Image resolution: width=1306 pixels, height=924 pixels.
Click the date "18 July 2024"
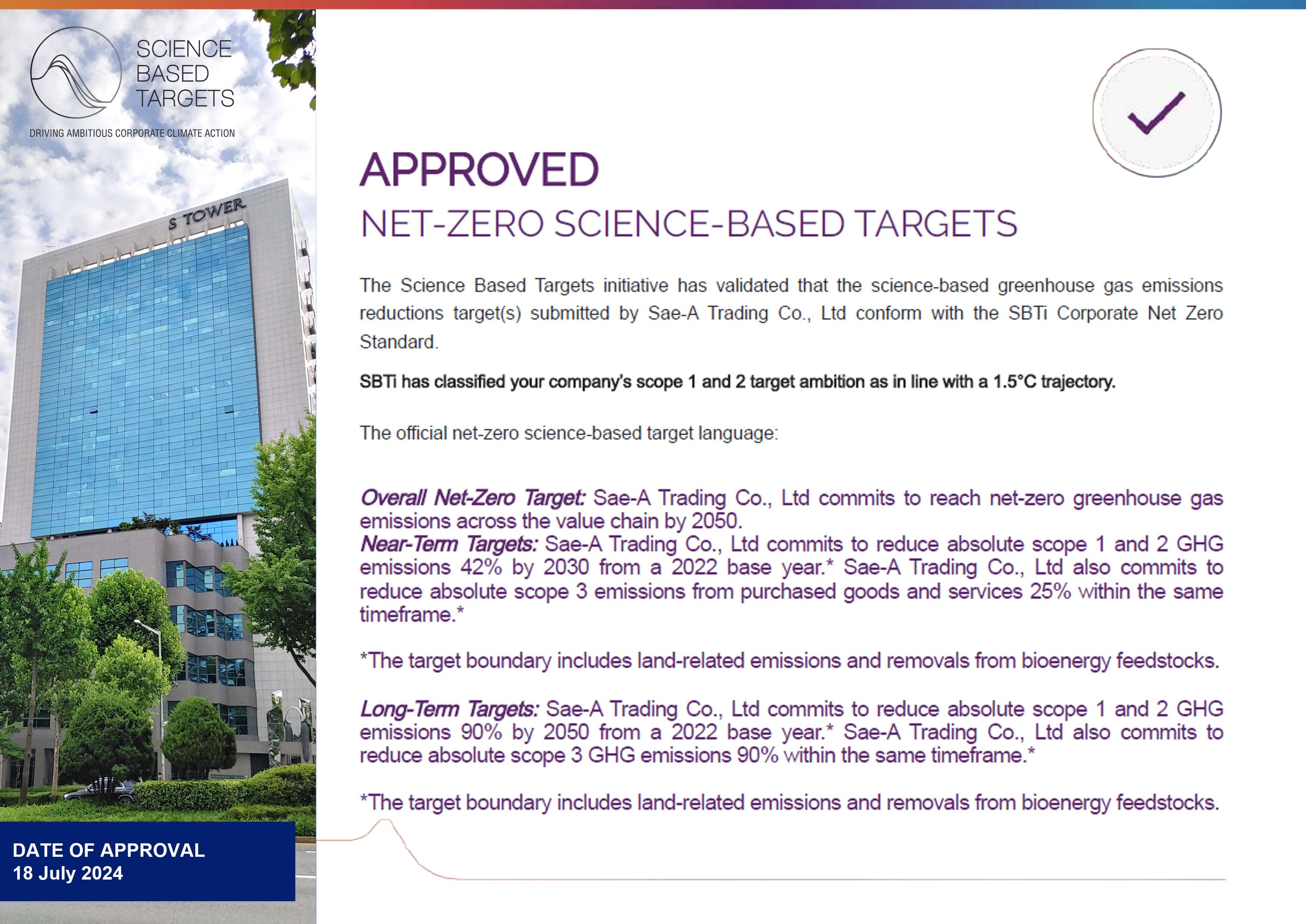pos(68,873)
